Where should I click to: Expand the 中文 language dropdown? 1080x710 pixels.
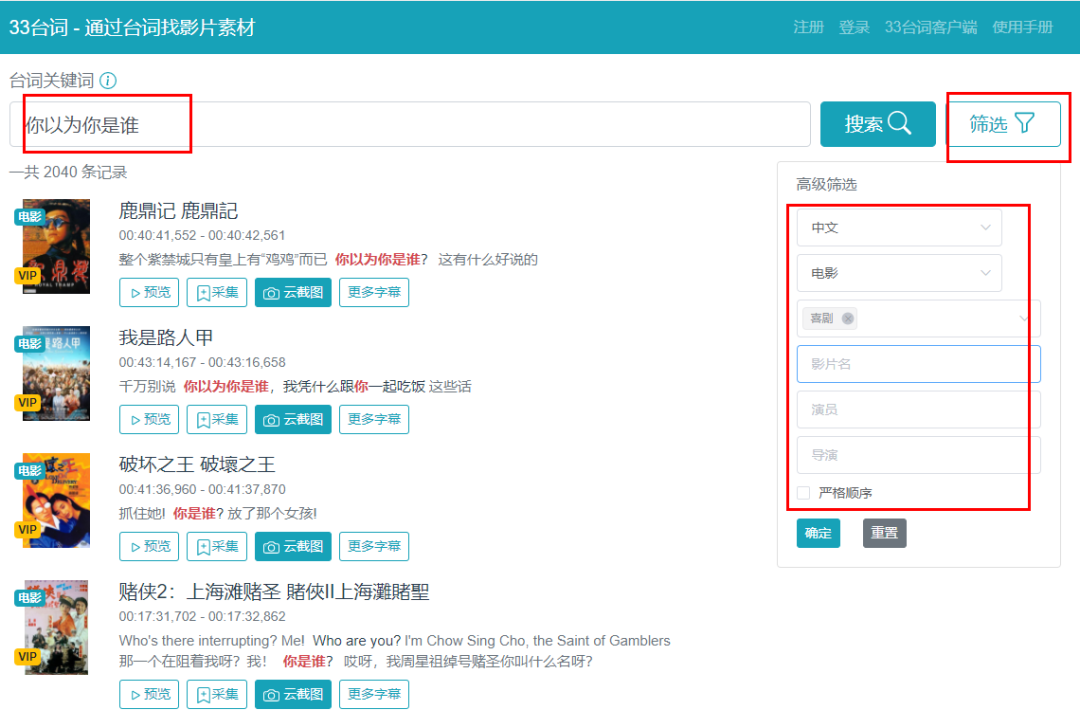898,228
